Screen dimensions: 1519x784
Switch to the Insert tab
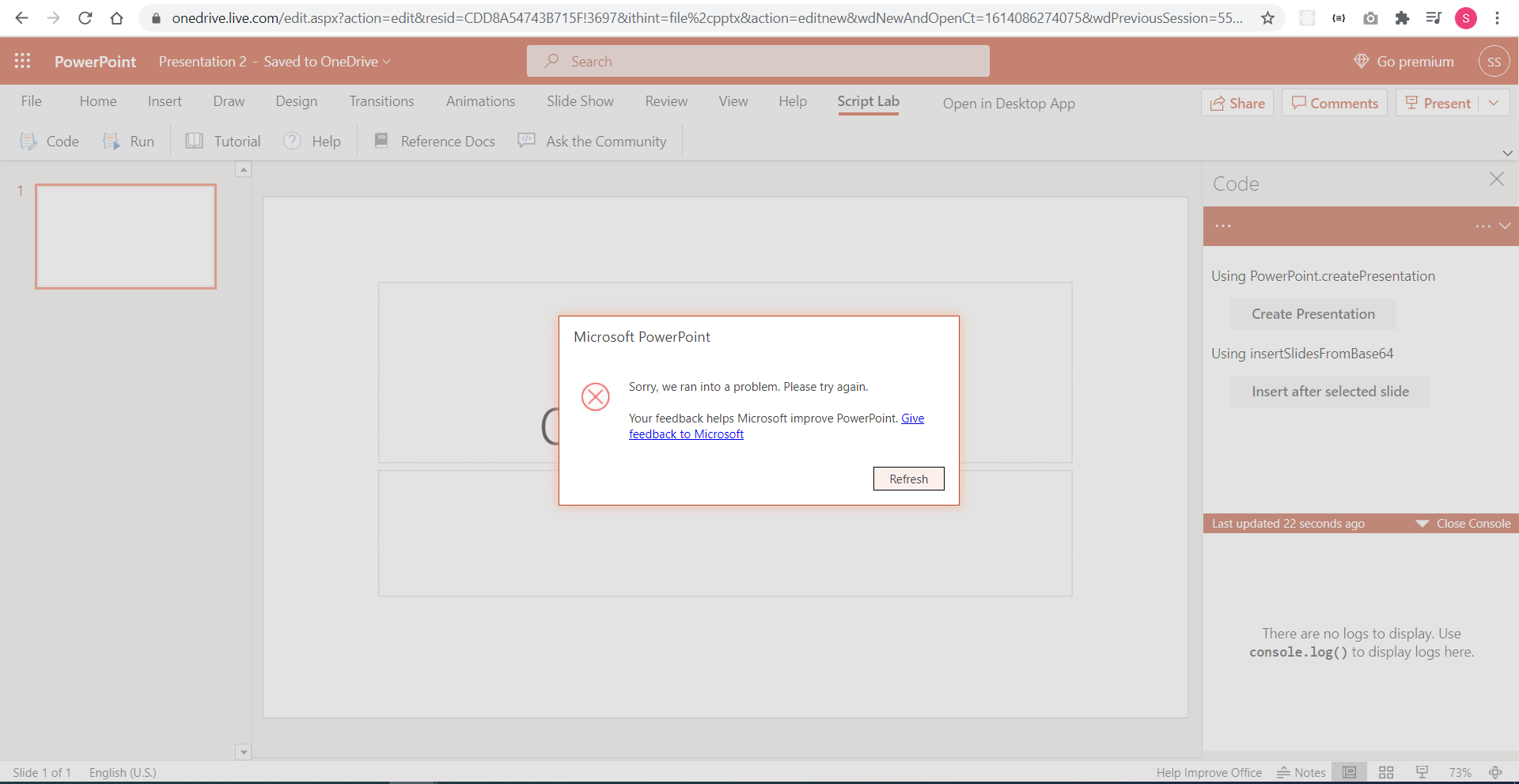[165, 101]
